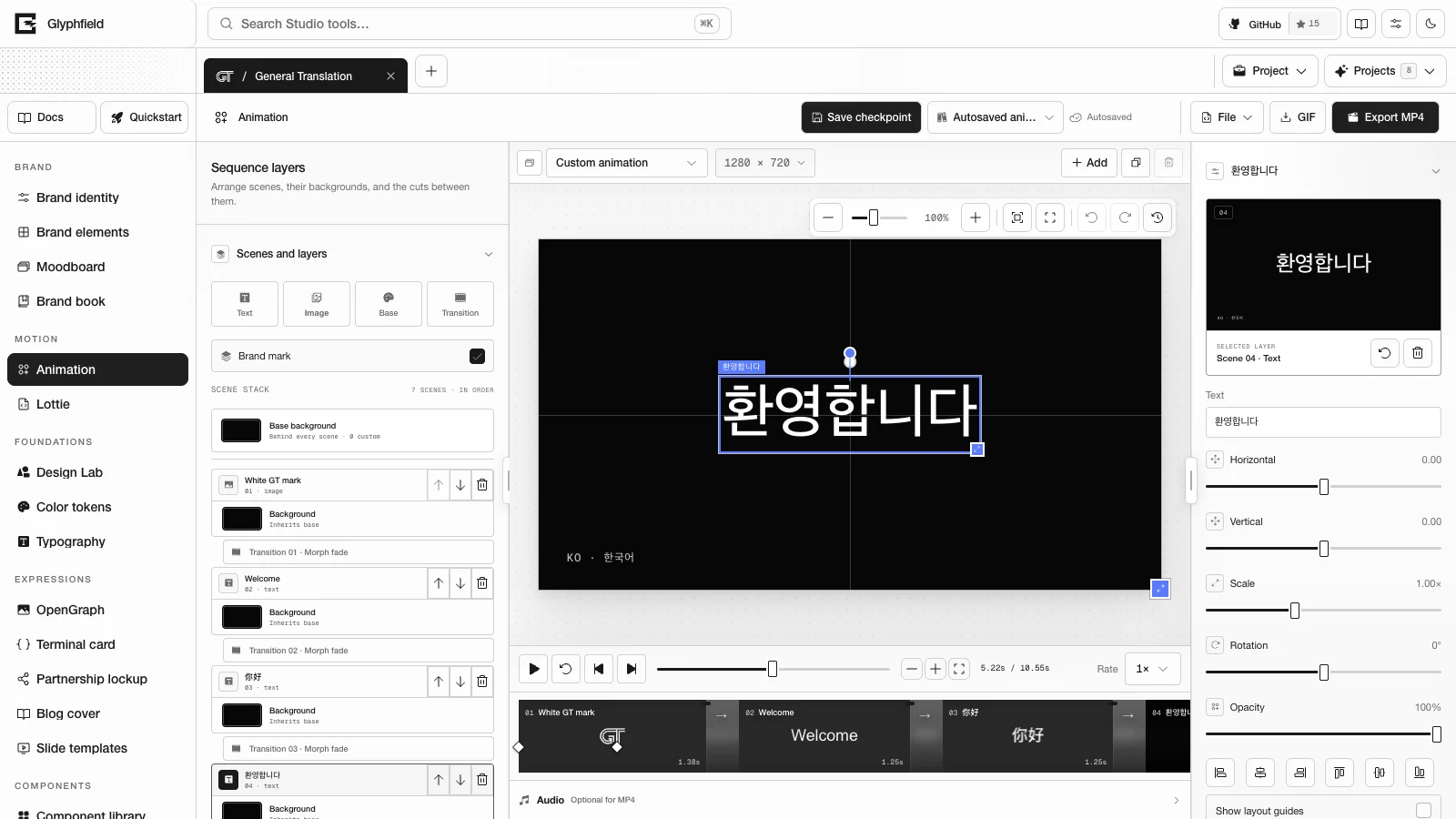
Task: Select the Welcome clip in timeline
Action: pos(824,736)
